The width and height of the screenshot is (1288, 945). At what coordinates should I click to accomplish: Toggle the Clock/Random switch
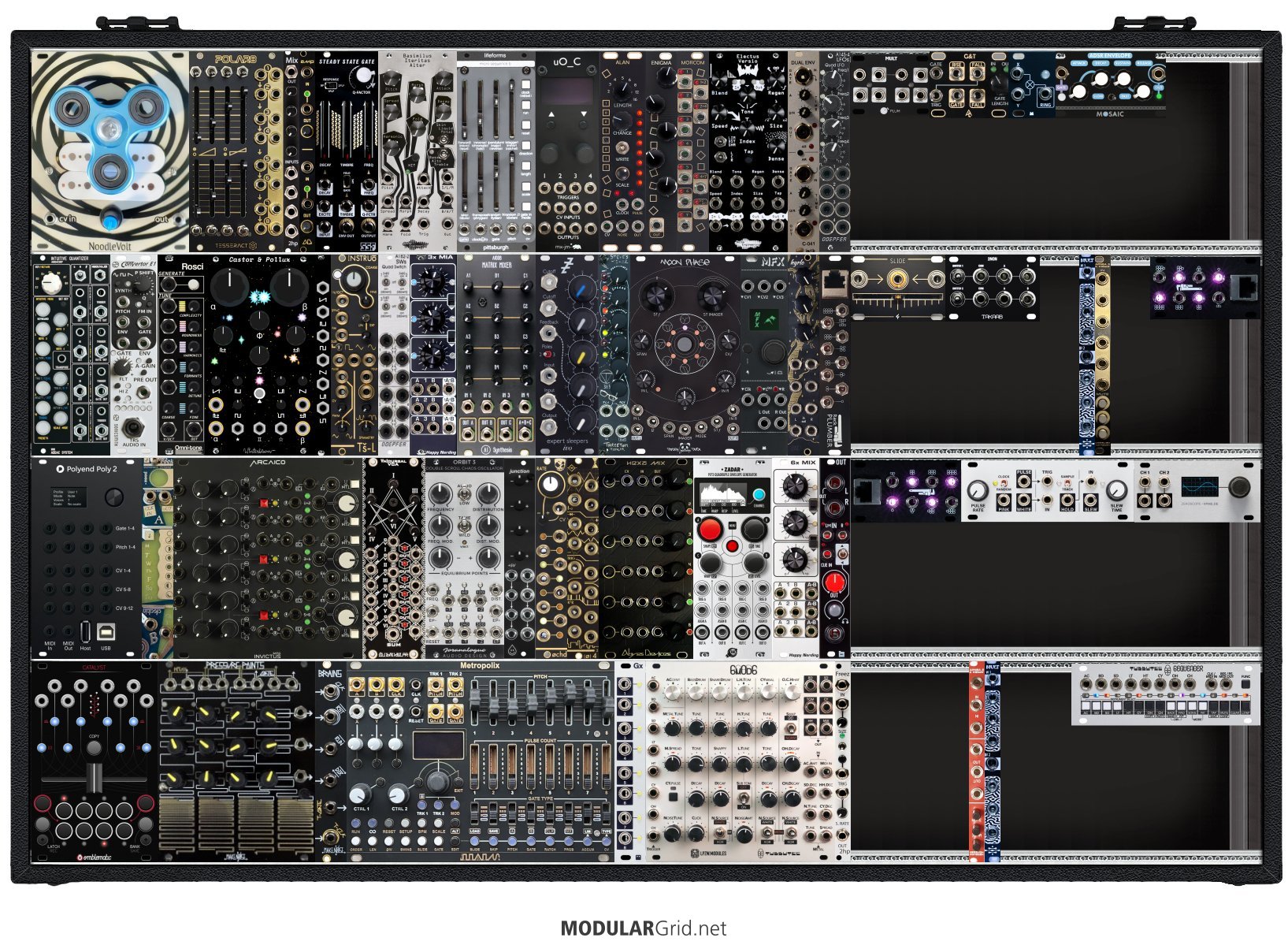click(x=1003, y=482)
